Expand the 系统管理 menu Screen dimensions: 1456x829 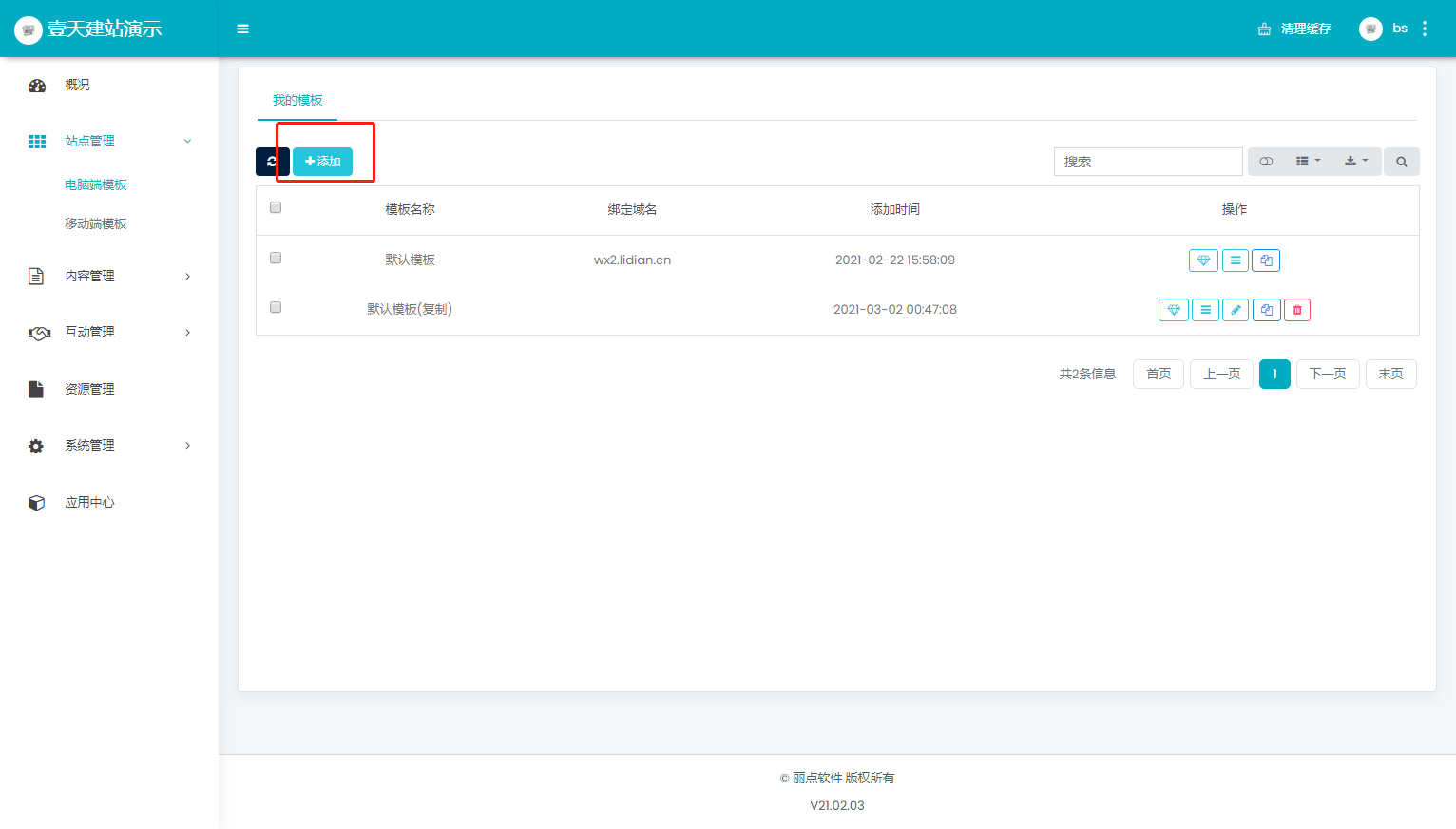point(109,445)
